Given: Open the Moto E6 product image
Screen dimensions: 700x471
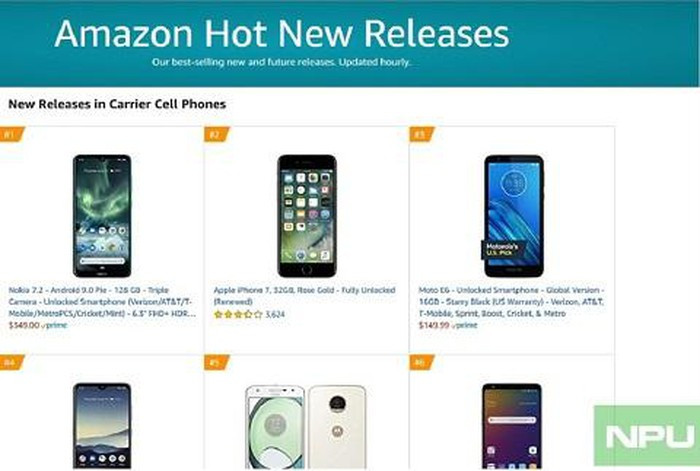Looking at the screenshot, I should click(513, 216).
